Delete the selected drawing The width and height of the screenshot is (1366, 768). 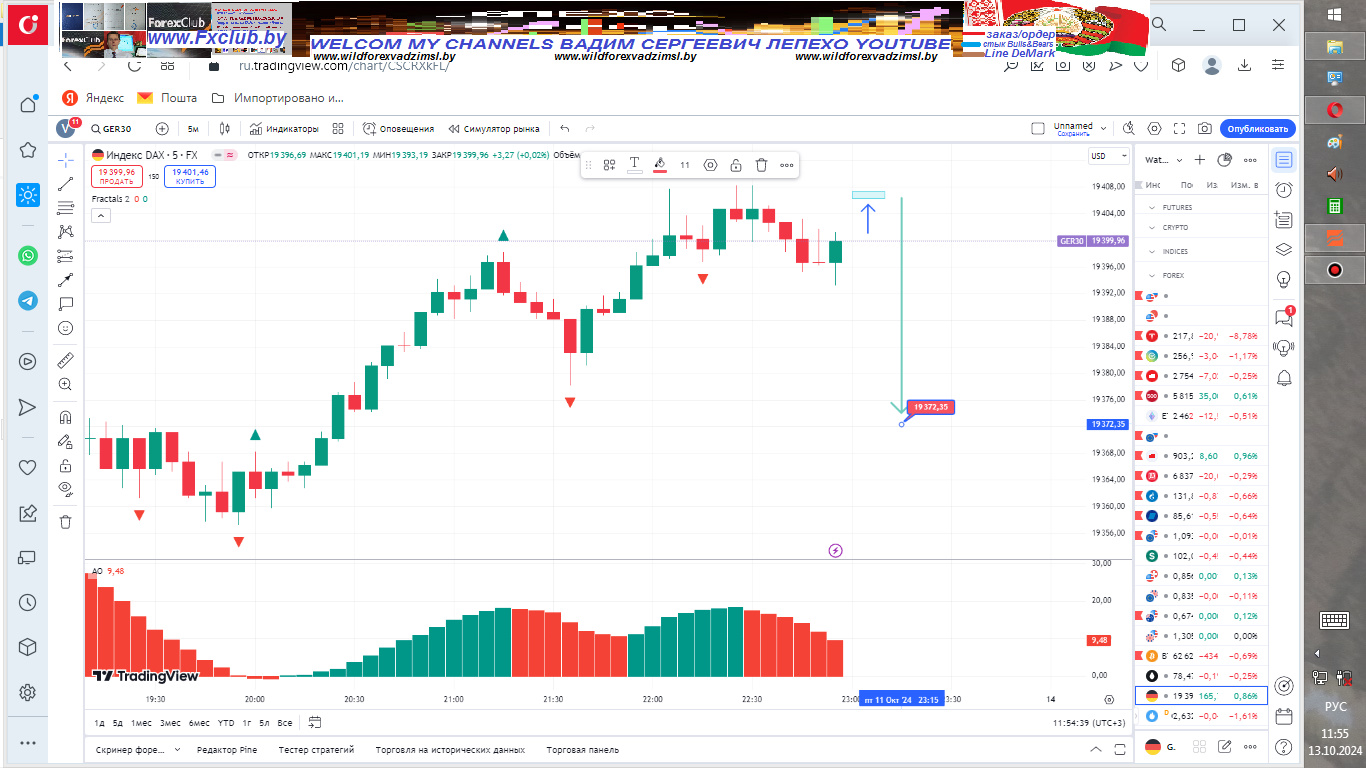(x=761, y=165)
